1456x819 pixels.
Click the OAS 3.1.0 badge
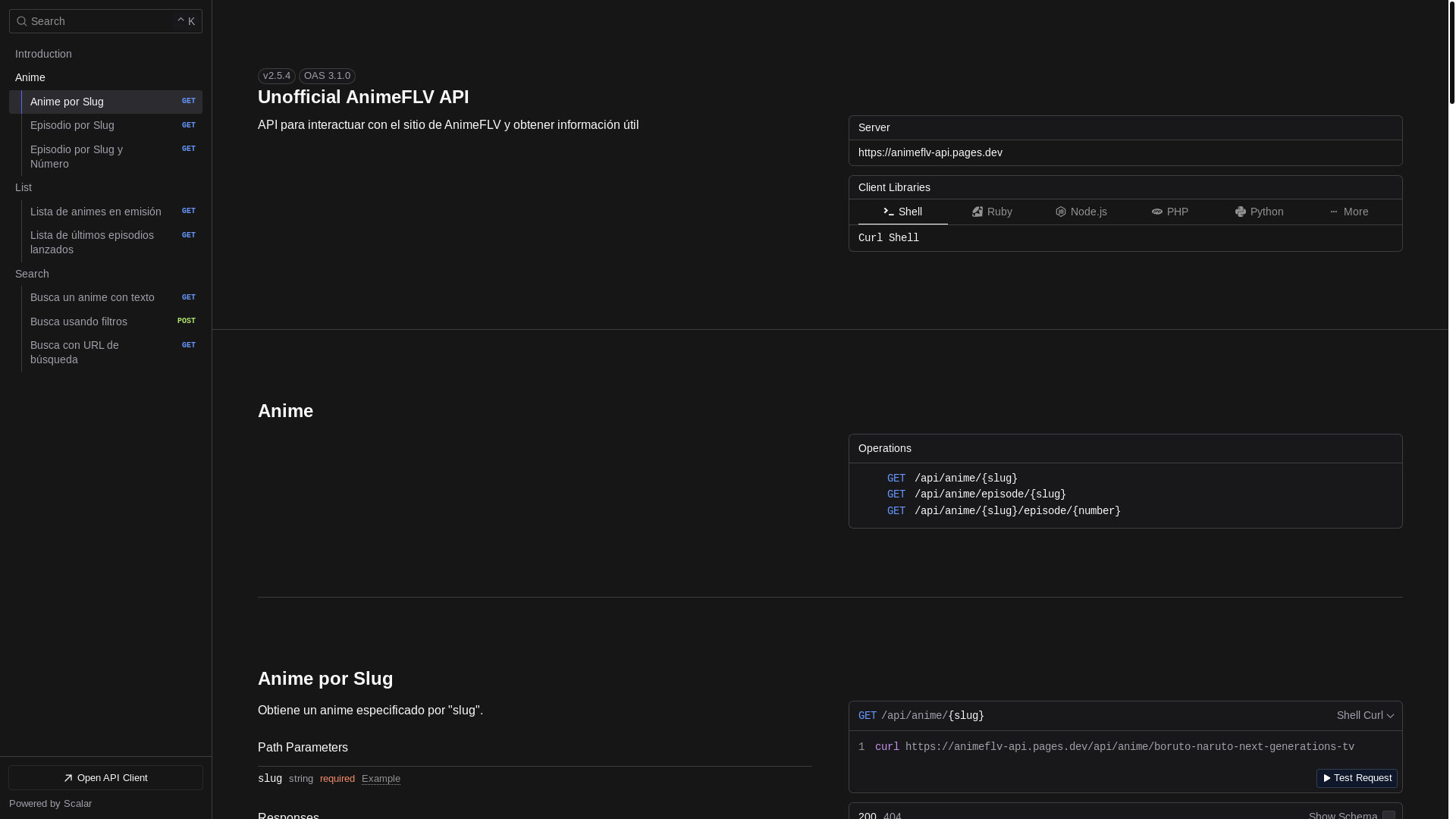(x=327, y=76)
